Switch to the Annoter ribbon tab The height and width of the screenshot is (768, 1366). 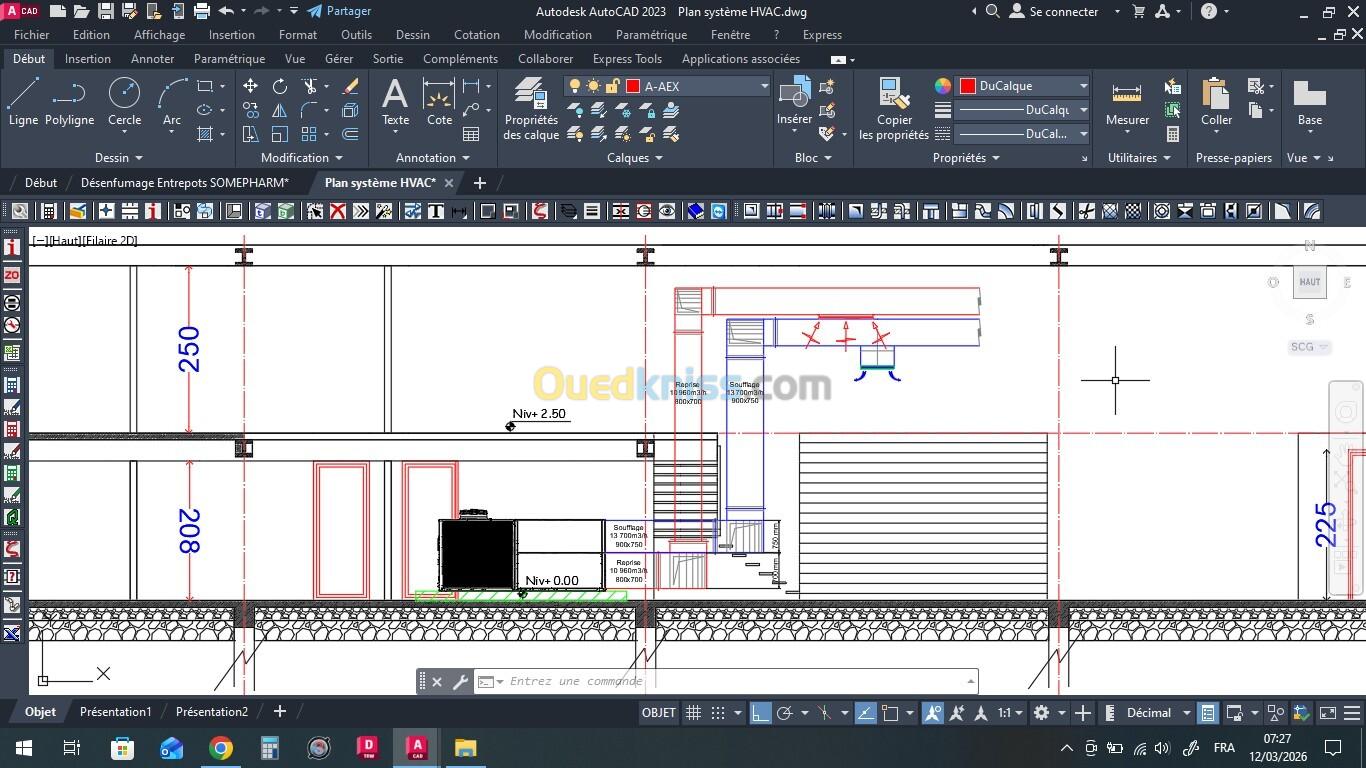[152, 59]
